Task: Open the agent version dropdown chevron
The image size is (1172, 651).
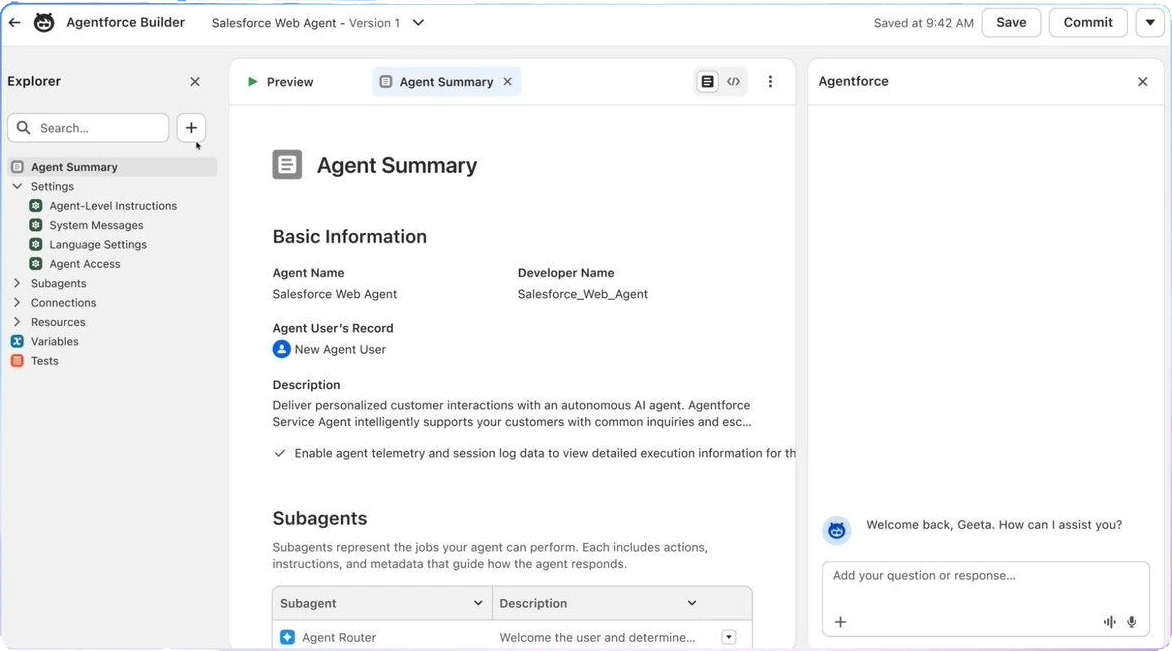Action: (x=419, y=22)
